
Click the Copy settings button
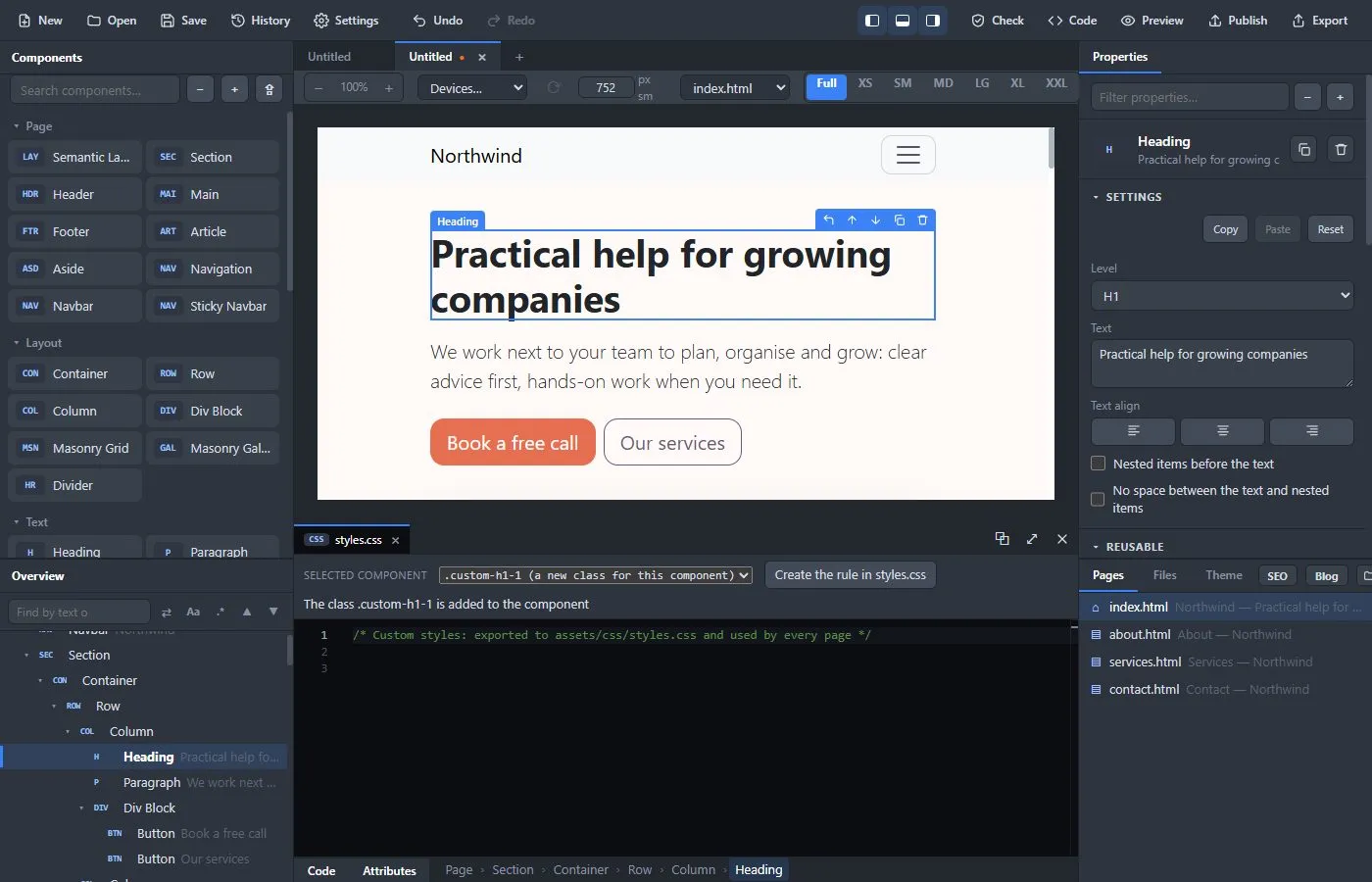coord(1225,229)
